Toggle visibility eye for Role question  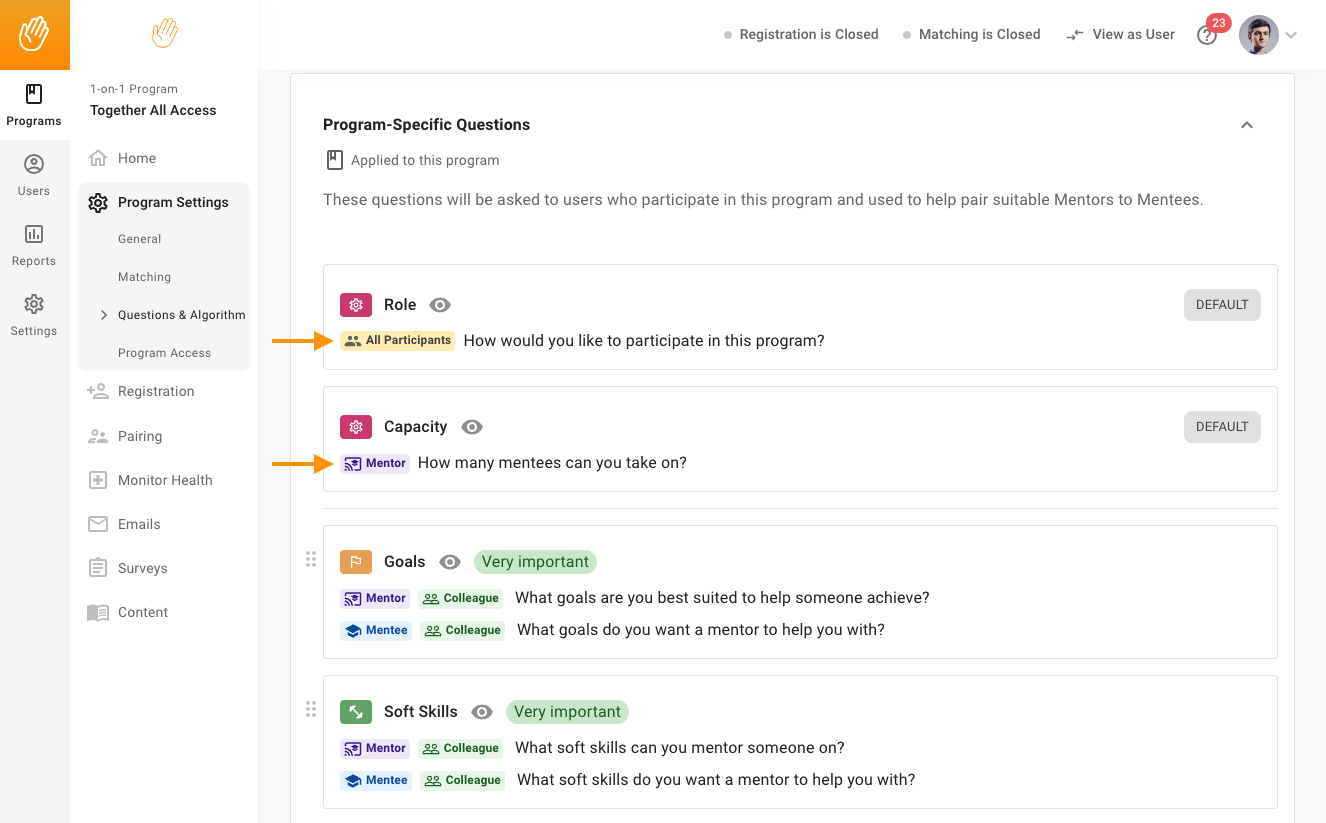tap(440, 305)
